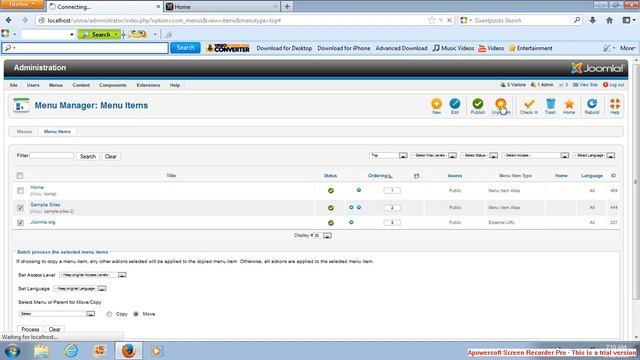Open Internet Explorer from the taskbar

pos(71,351)
